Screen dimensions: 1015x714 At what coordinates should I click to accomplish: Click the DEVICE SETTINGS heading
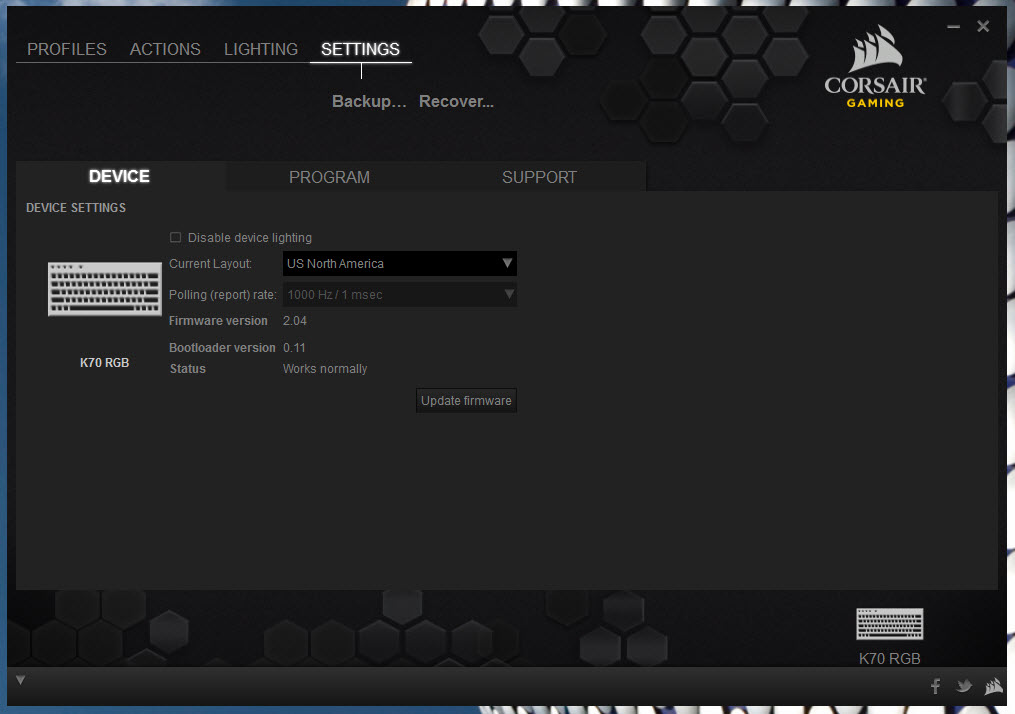[76, 208]
